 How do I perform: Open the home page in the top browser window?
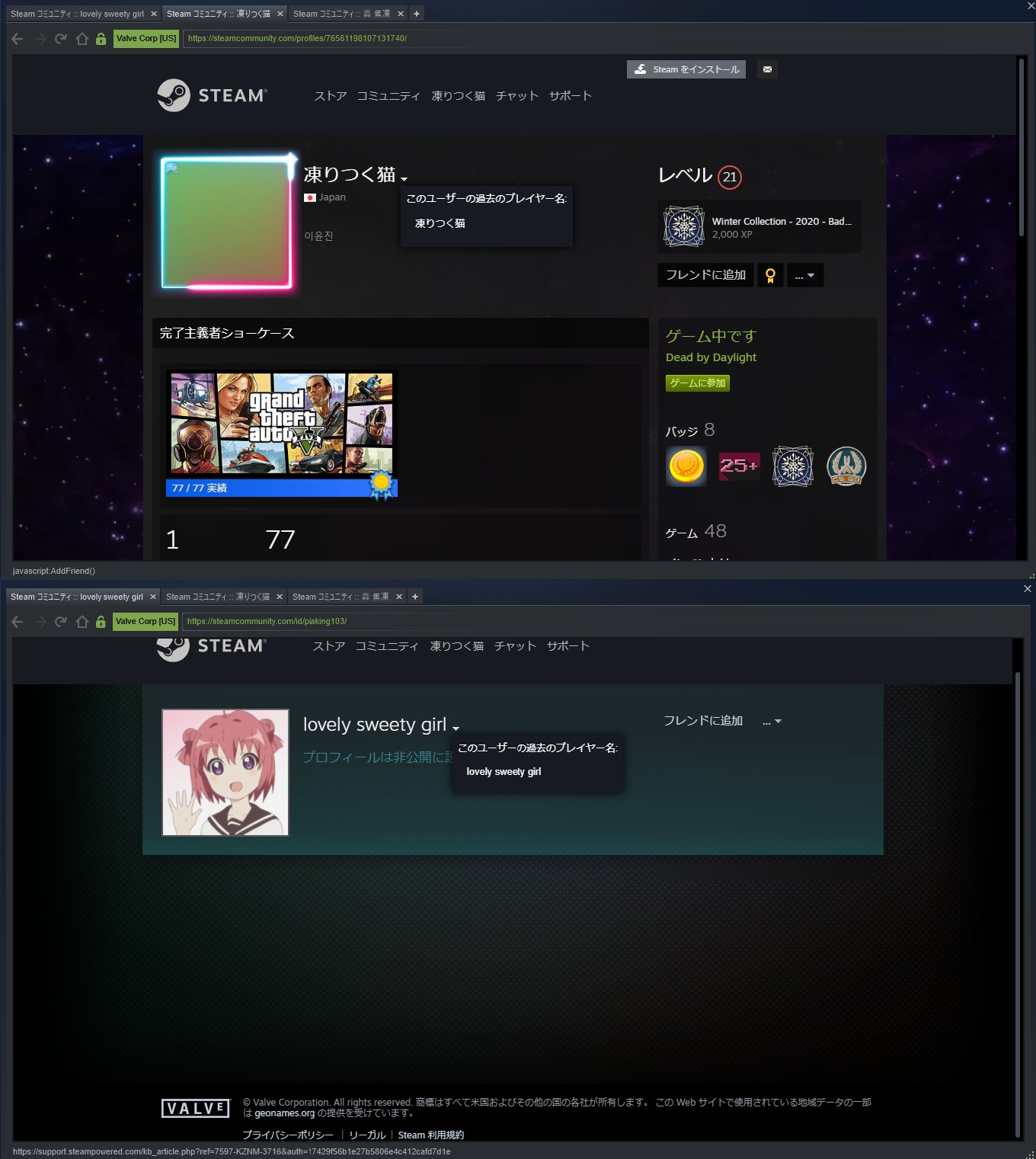click(x=82, y=39)
